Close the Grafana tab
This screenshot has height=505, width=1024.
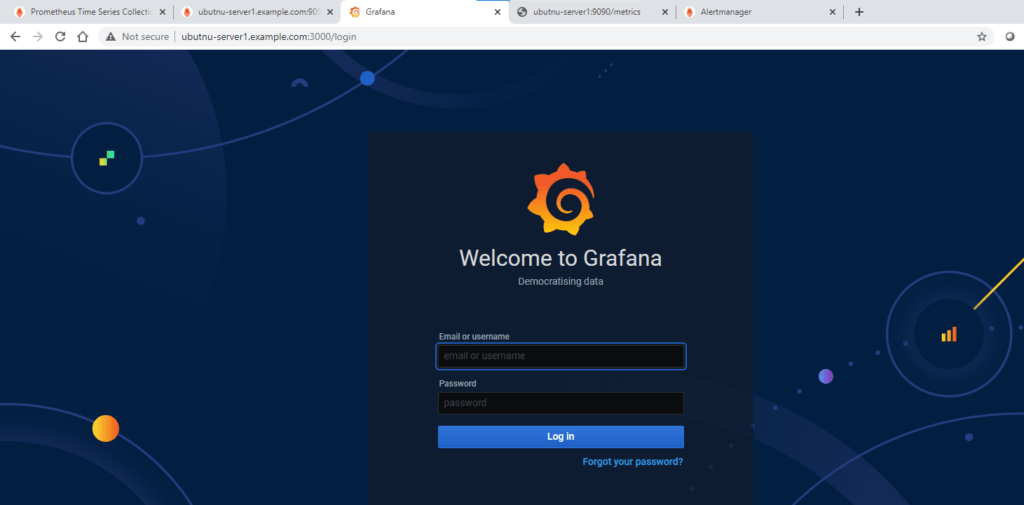point(498,12)
